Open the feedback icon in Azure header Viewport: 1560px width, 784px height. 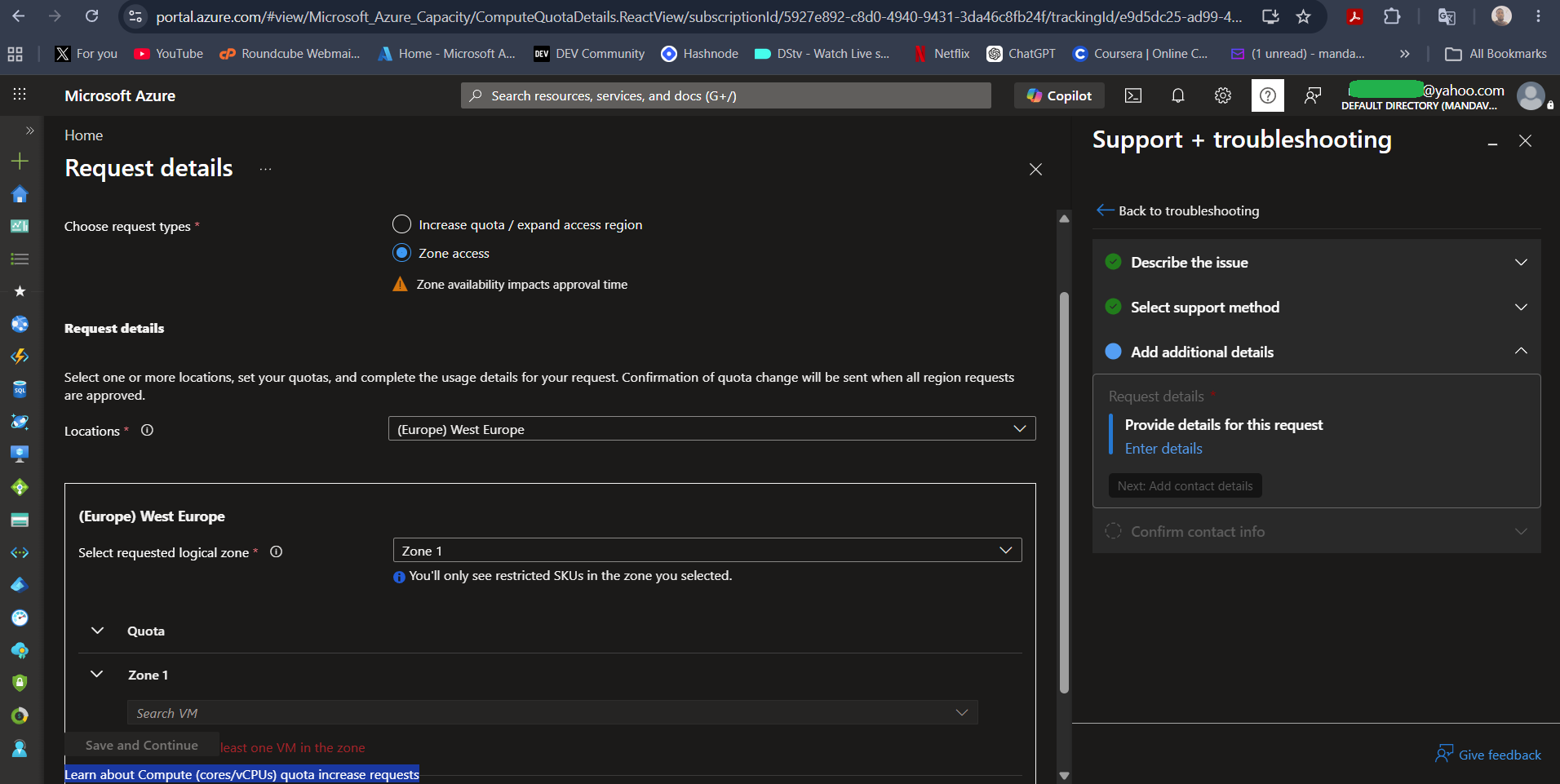[x=1313, y=95]
